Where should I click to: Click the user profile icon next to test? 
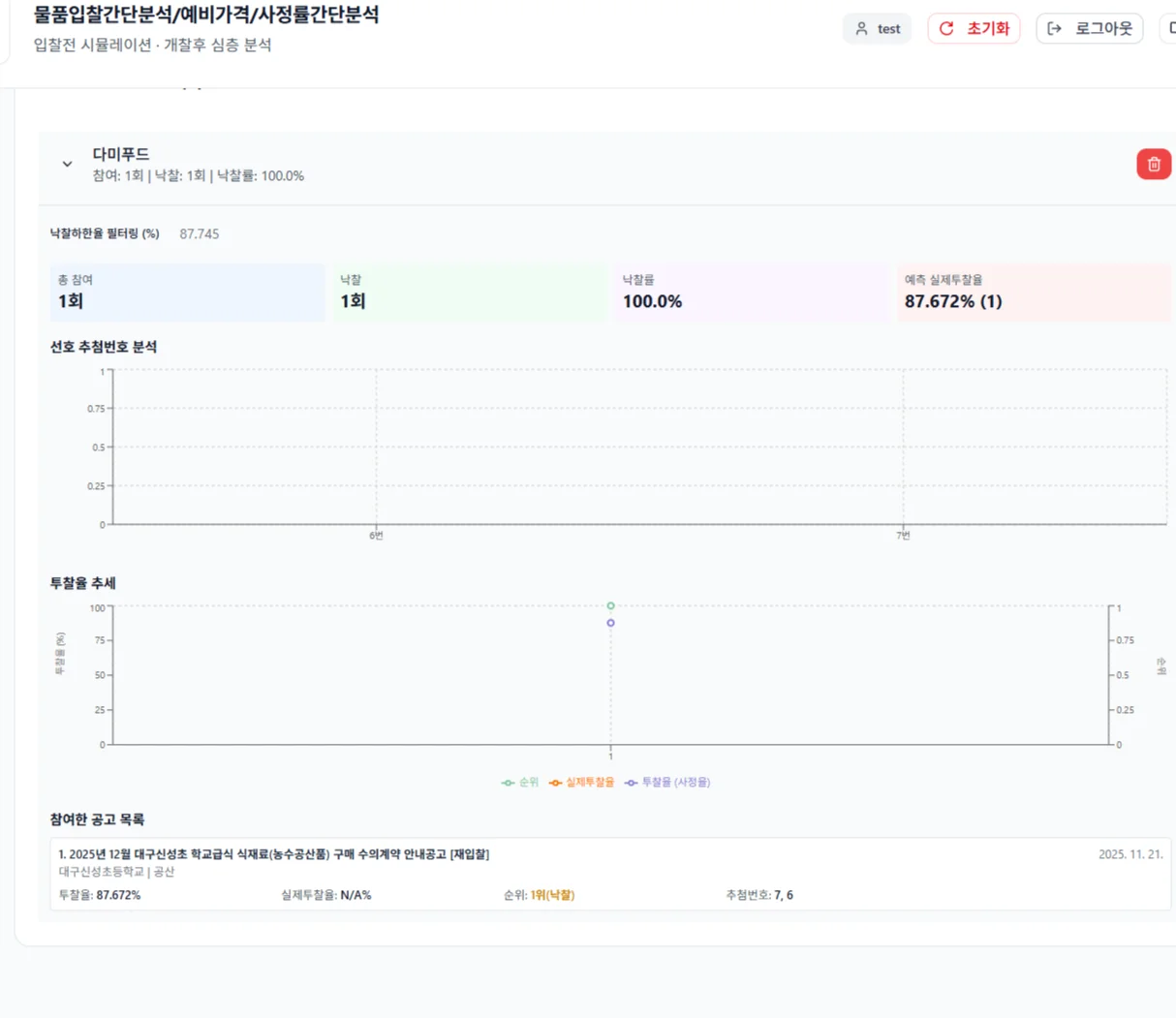pyautogui.click(x=860, y=28)
